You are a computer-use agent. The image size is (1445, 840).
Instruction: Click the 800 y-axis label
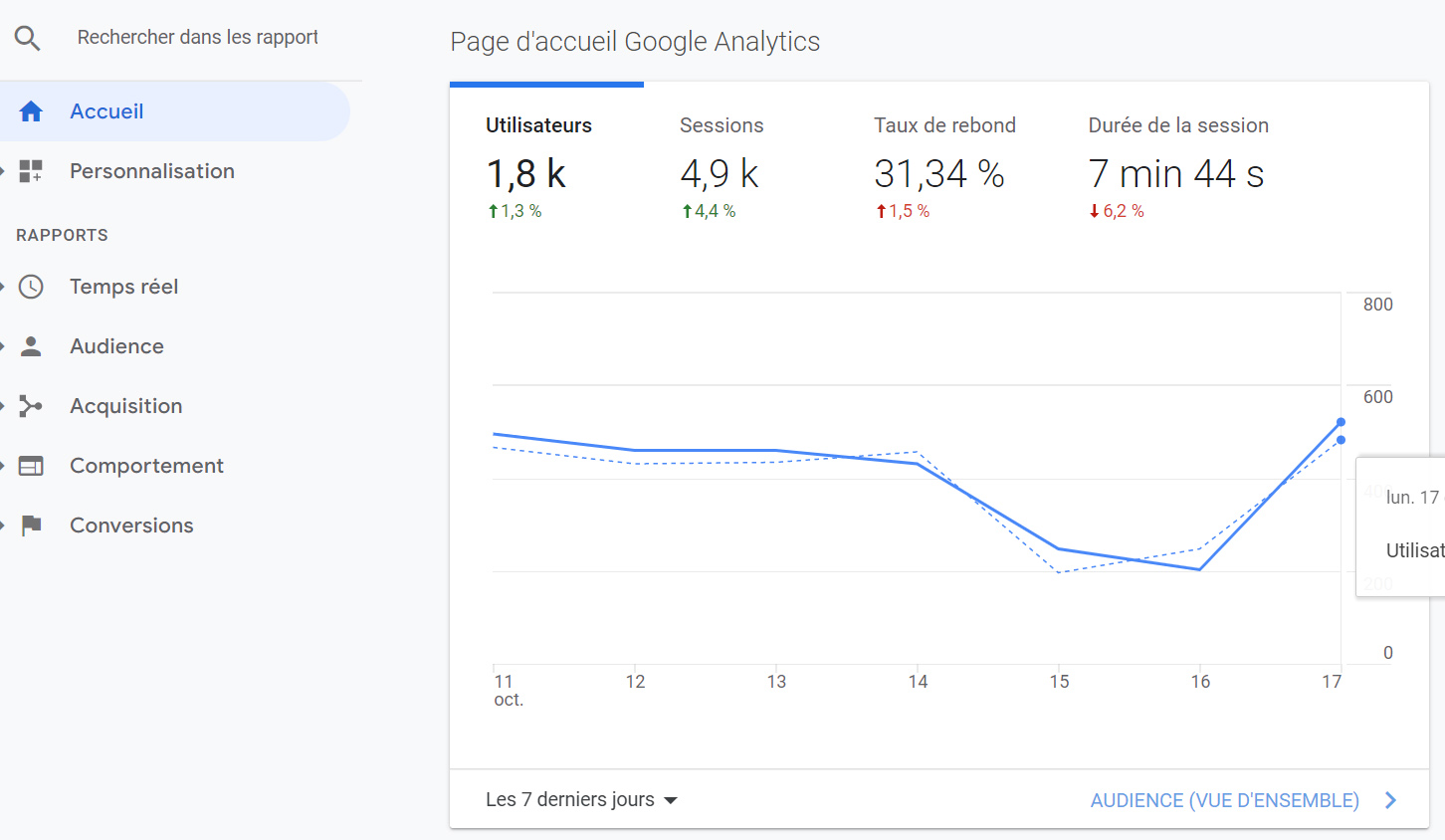[x=1378, y=305]
